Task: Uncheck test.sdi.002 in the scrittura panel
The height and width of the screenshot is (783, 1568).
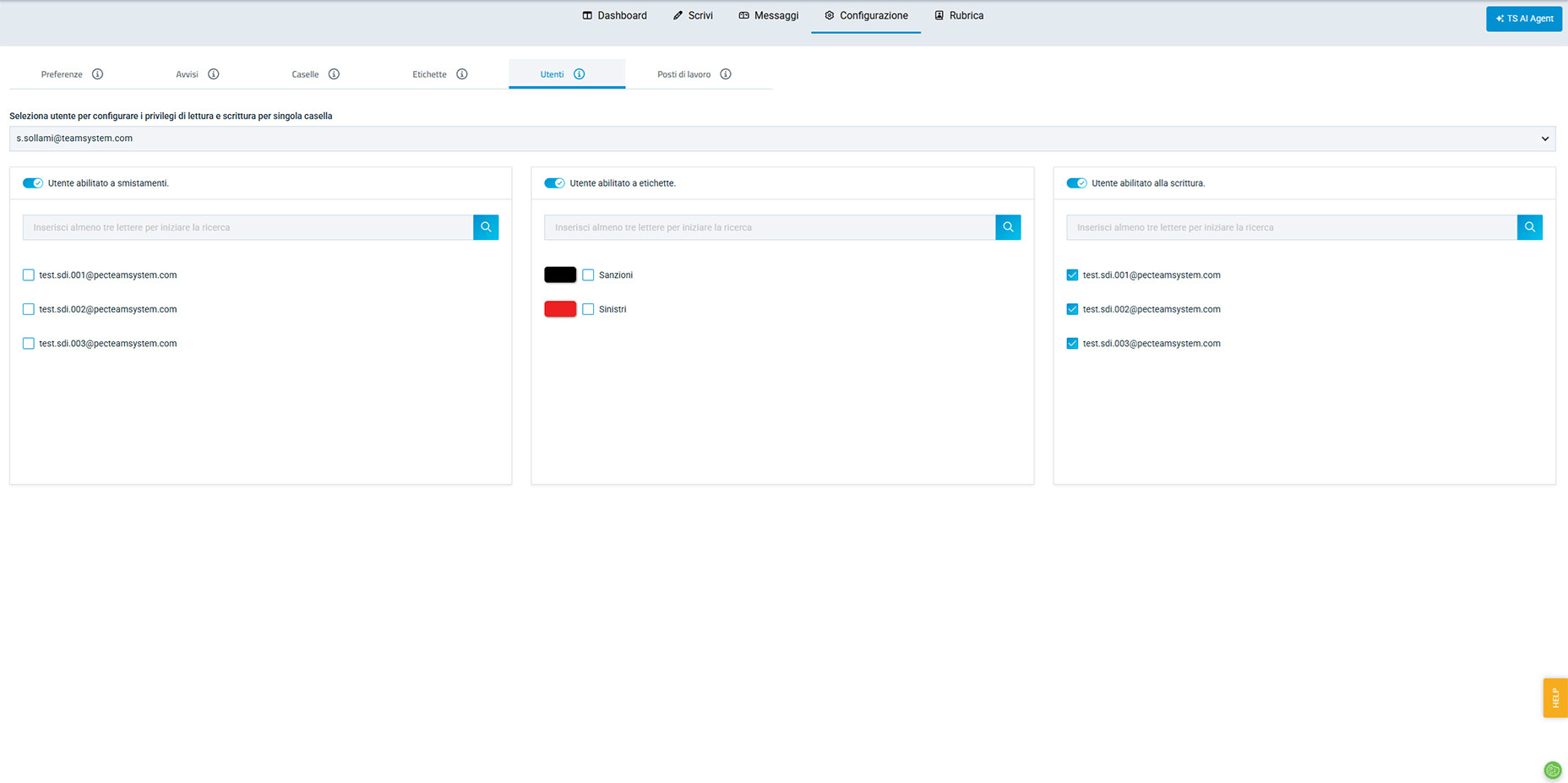Action: point(1072,309)
